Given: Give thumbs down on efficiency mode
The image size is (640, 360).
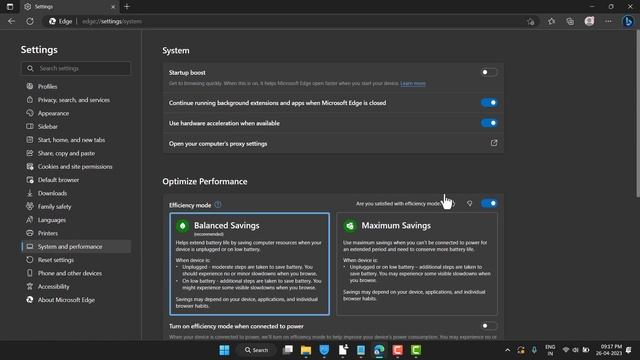Looking at the screenshot, I should (469, 203).
